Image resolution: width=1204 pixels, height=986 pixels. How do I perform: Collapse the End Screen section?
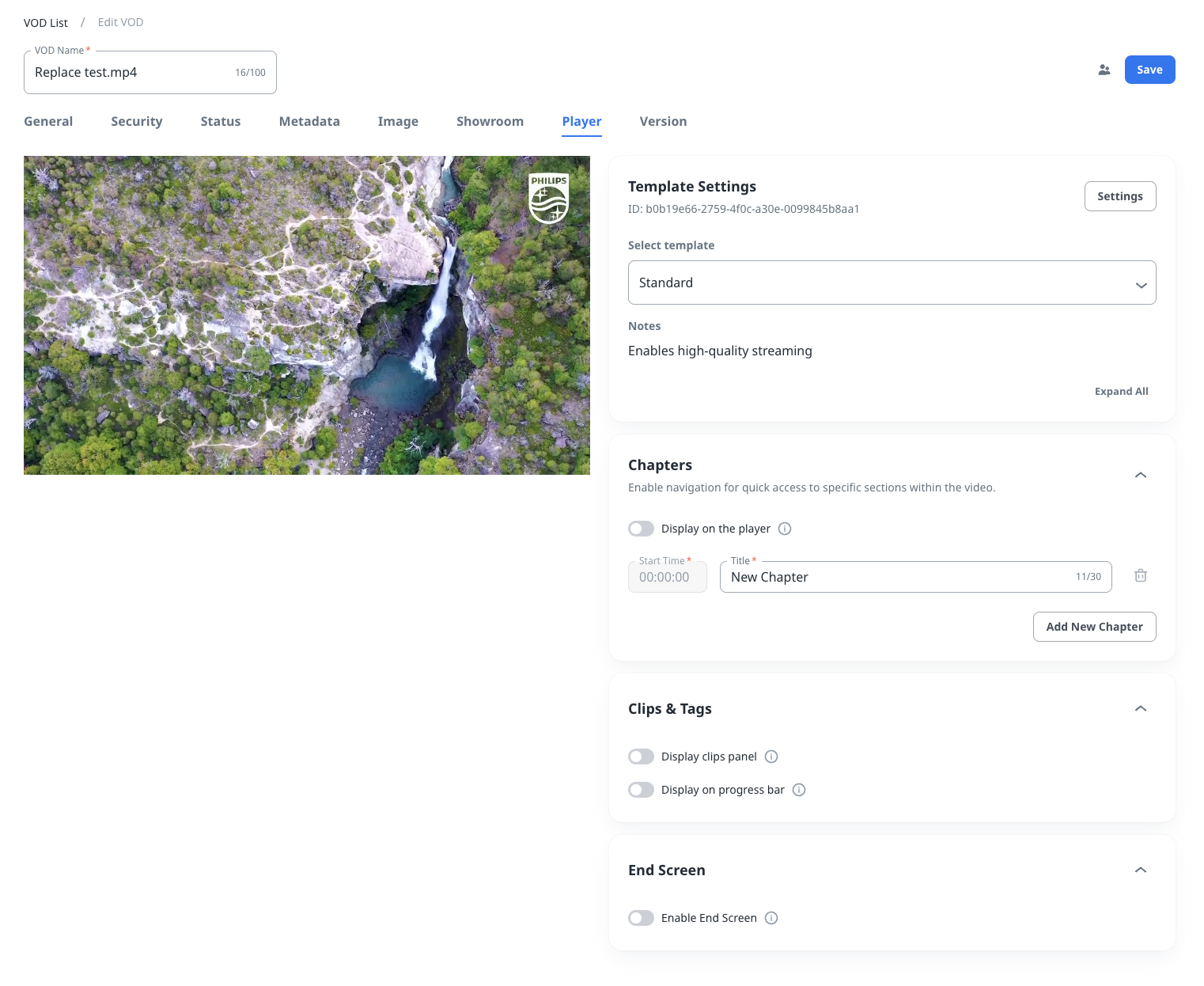coord(1140,870)
